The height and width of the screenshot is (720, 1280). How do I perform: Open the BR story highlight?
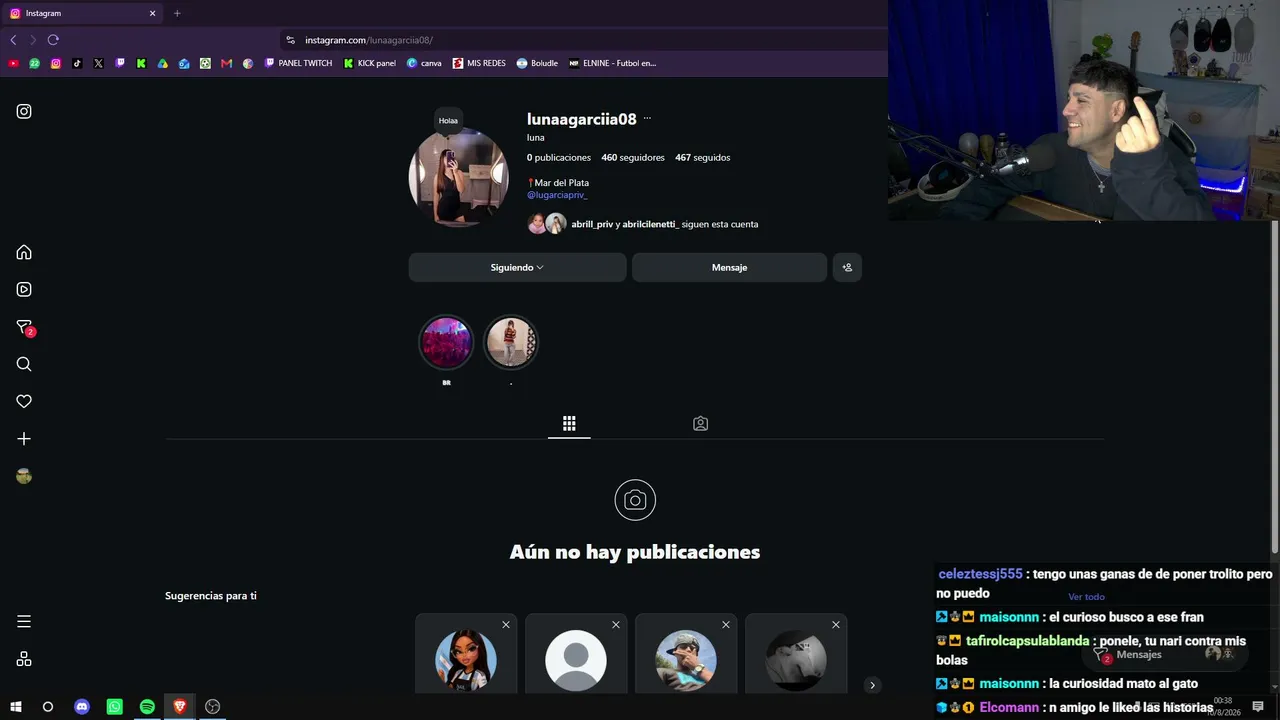pos(446,342)
